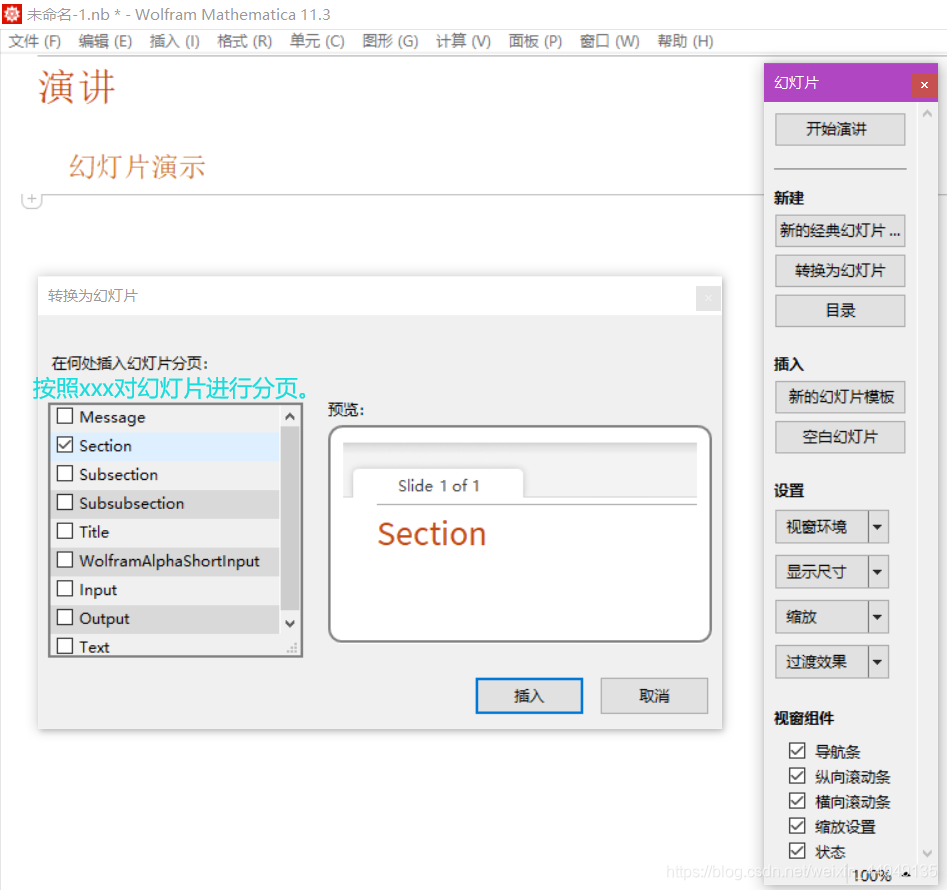Viewport: 947px width, 890px height.
Task: Check the Title checkbox
Action: (x=65, y=531)
